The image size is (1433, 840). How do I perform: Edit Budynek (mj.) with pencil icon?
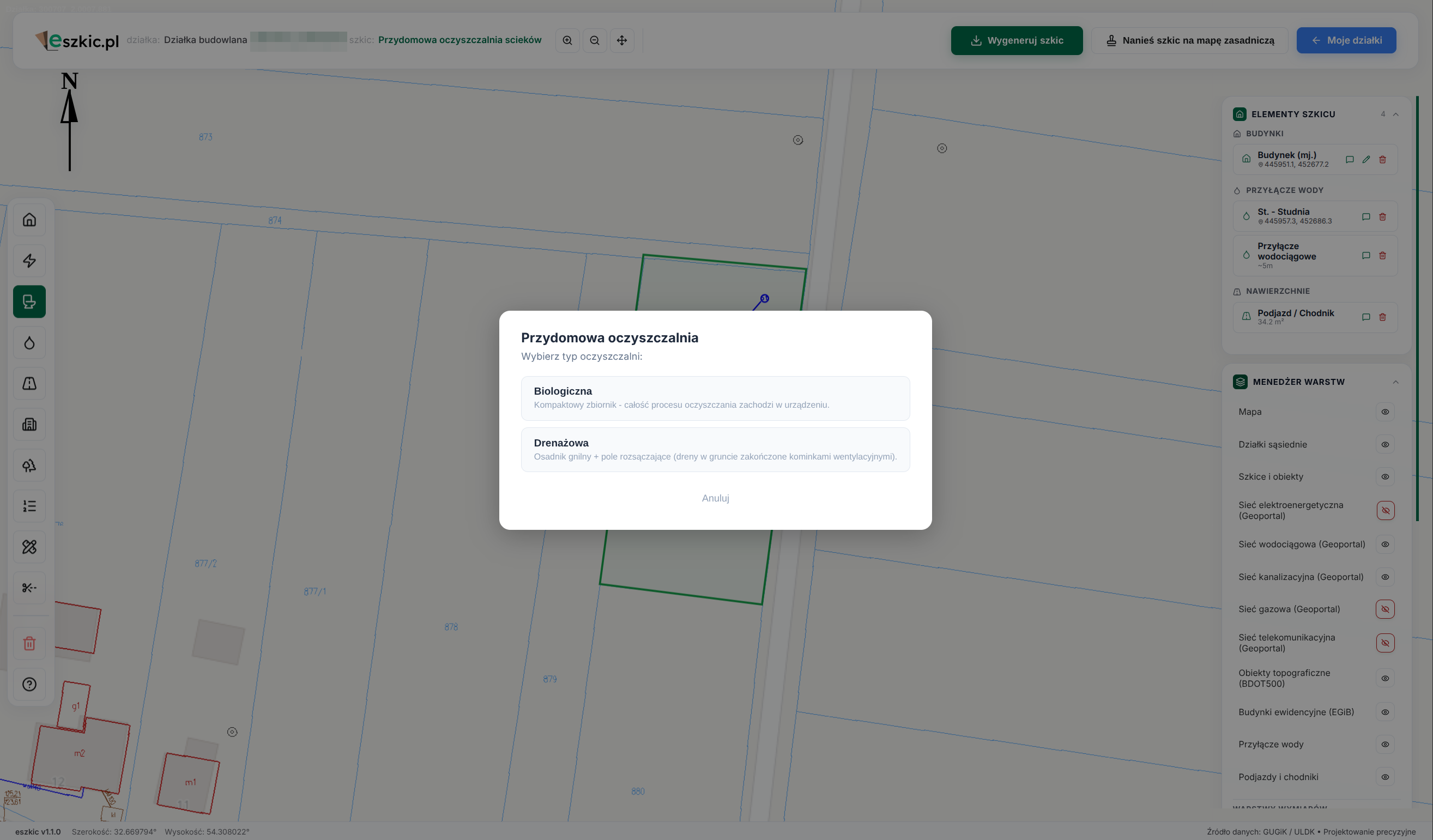point(1366,160)
